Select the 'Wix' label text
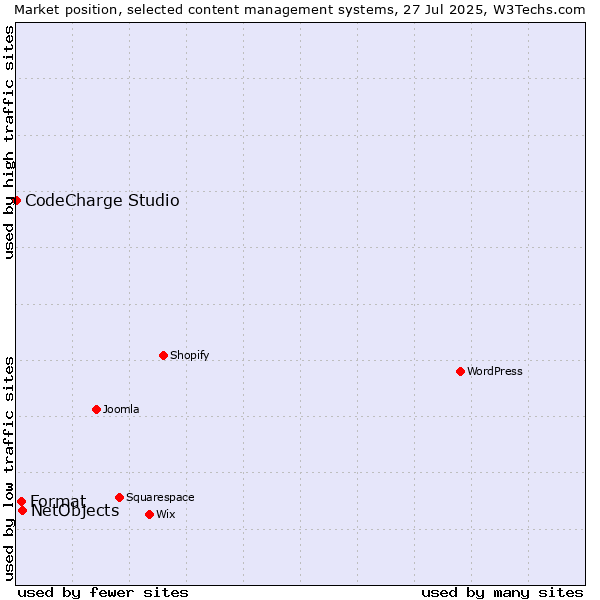This screenshot has width=600, height=600. pos(166,514)
